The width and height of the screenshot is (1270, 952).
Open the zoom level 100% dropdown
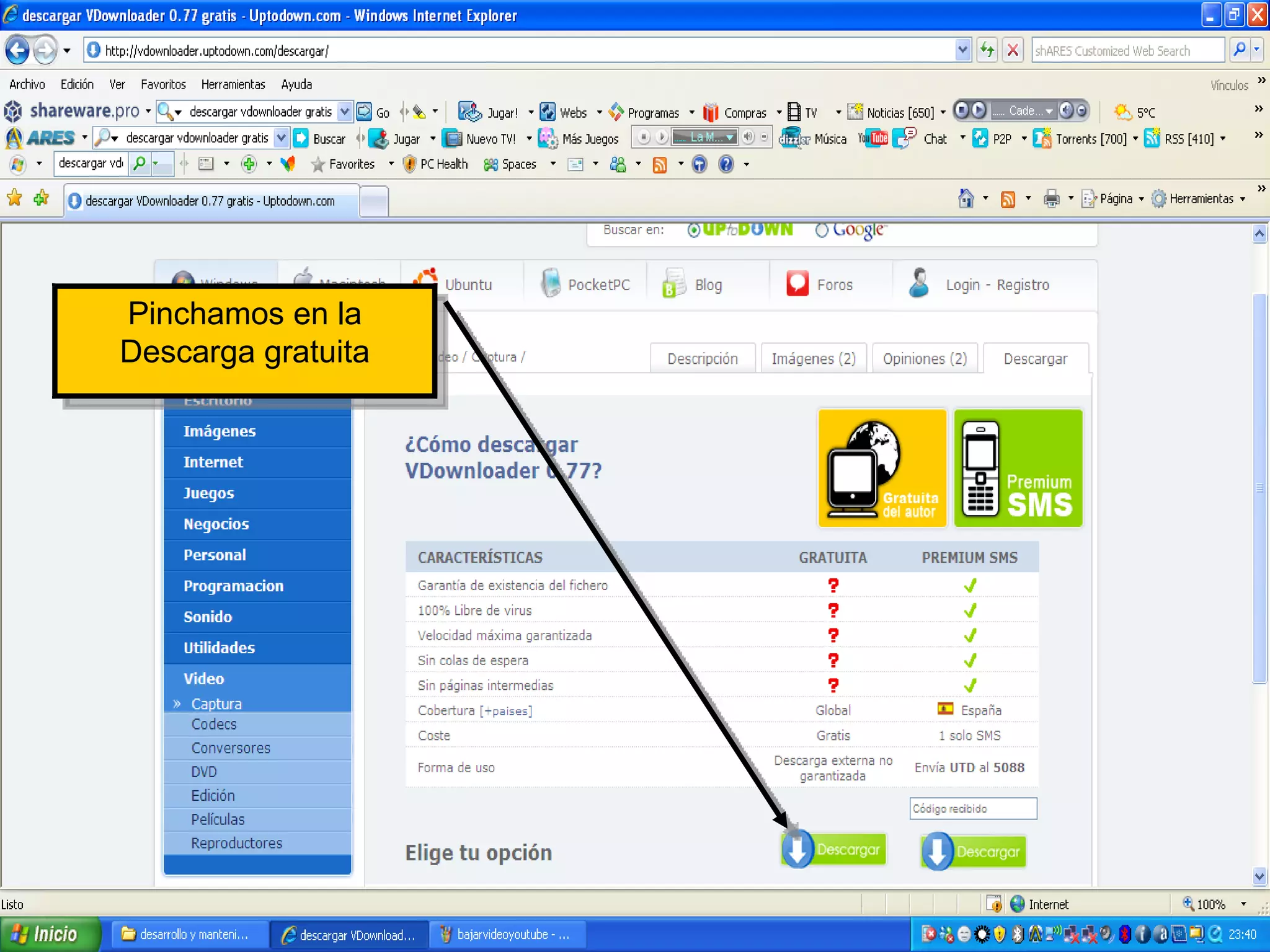pyautogui.click(x=1243, y=904)
